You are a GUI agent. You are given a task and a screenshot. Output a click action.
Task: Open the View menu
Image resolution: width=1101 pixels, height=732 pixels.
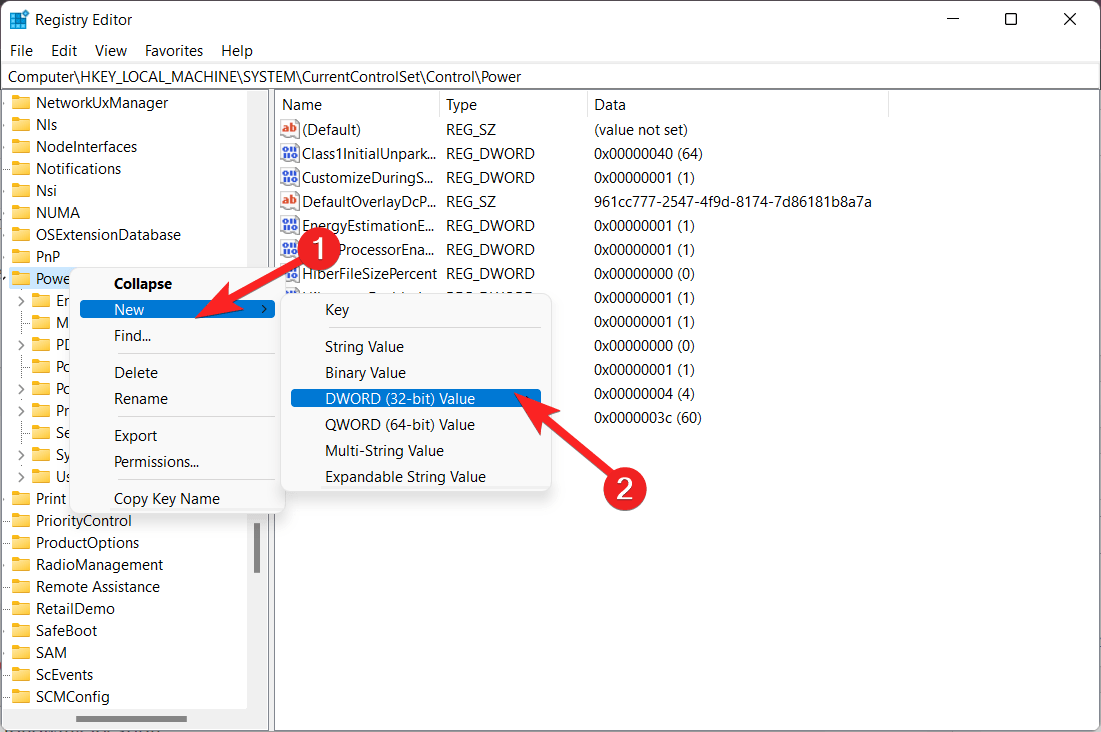(x=110, y=50)
